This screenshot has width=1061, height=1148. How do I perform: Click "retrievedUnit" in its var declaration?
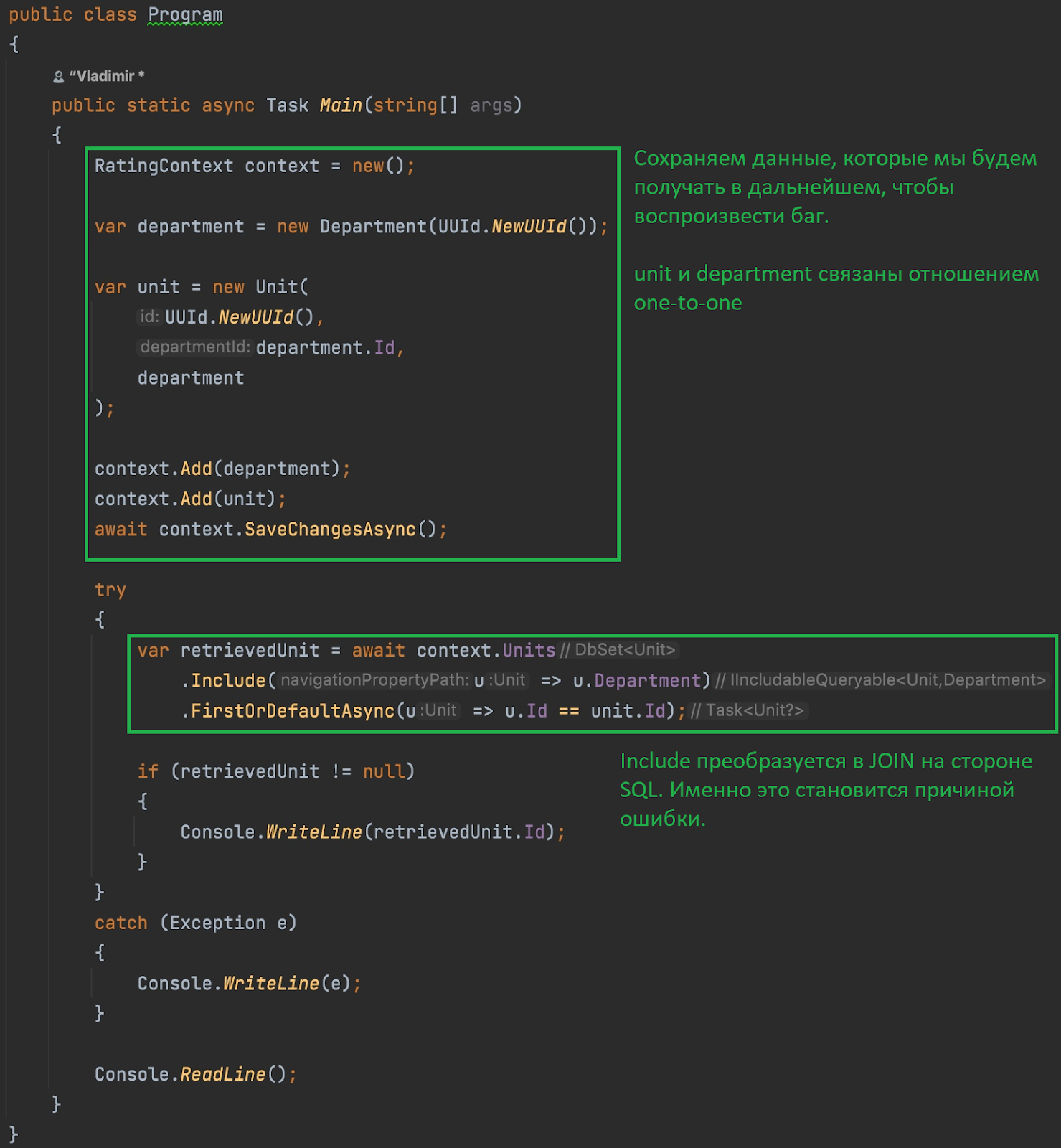click(x=250, y=650)
